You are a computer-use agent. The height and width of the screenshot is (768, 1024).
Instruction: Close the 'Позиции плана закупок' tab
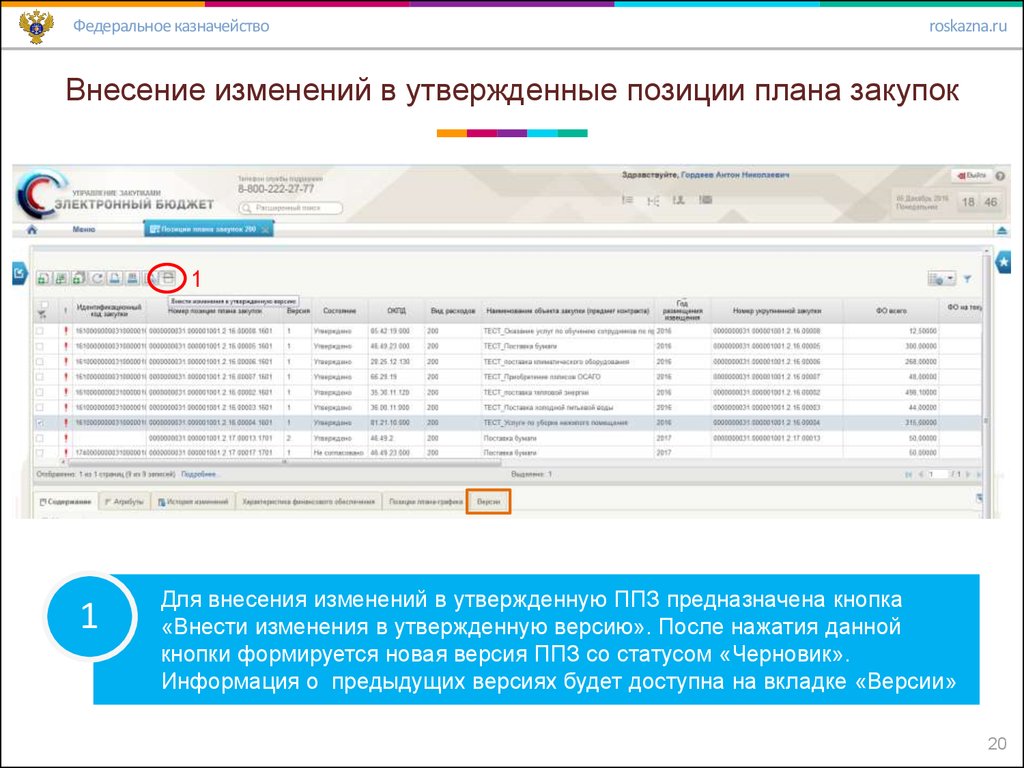pyautogui.click(x=265, y=230)
